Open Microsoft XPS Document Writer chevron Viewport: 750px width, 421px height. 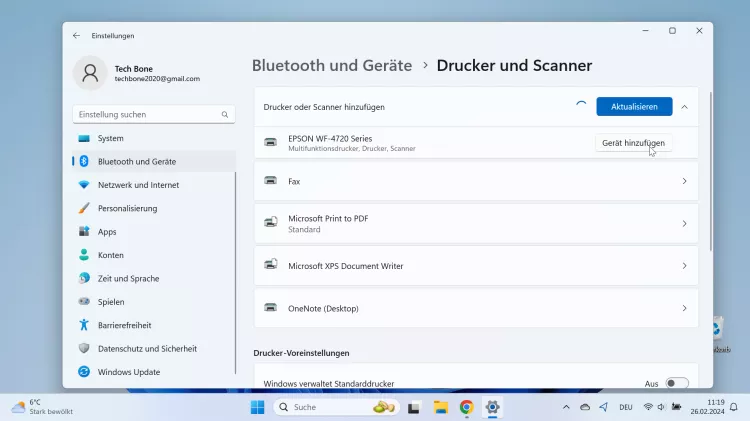point(684,266)
